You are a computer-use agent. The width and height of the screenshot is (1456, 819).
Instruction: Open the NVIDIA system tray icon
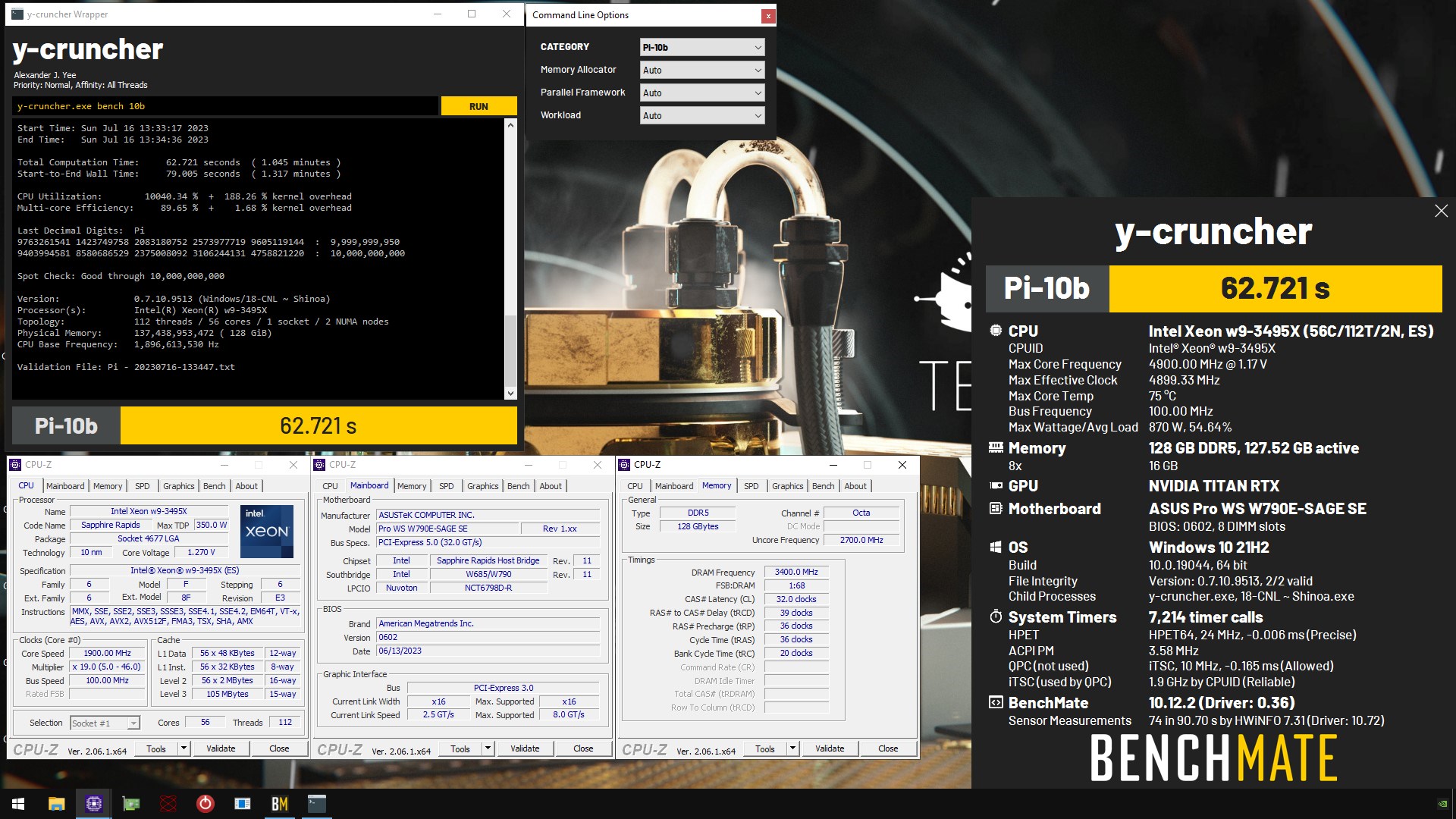1442,804
